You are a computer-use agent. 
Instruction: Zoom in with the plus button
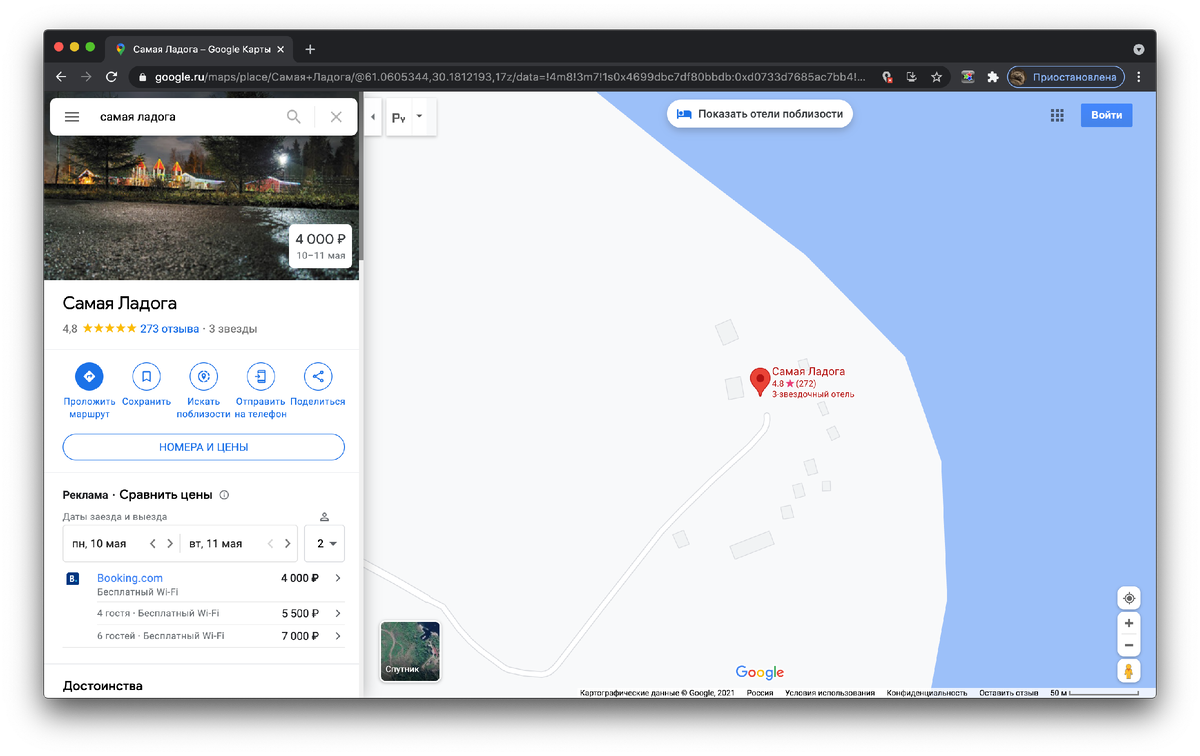point(1129,623)
